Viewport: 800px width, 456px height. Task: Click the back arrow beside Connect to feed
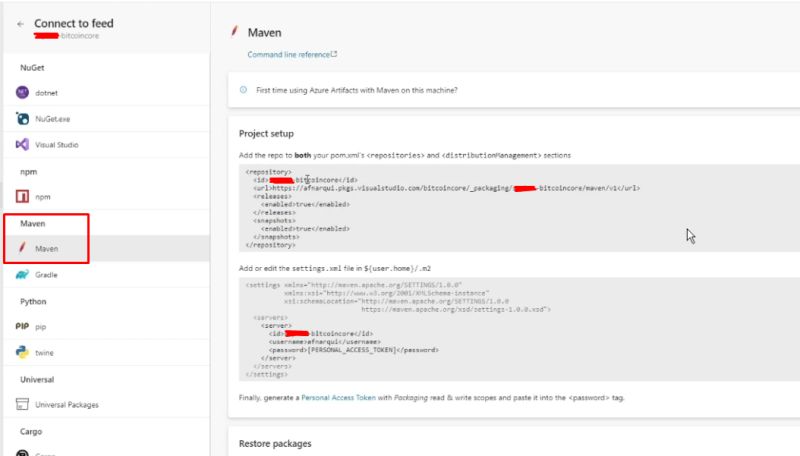(x=20, y=24)
